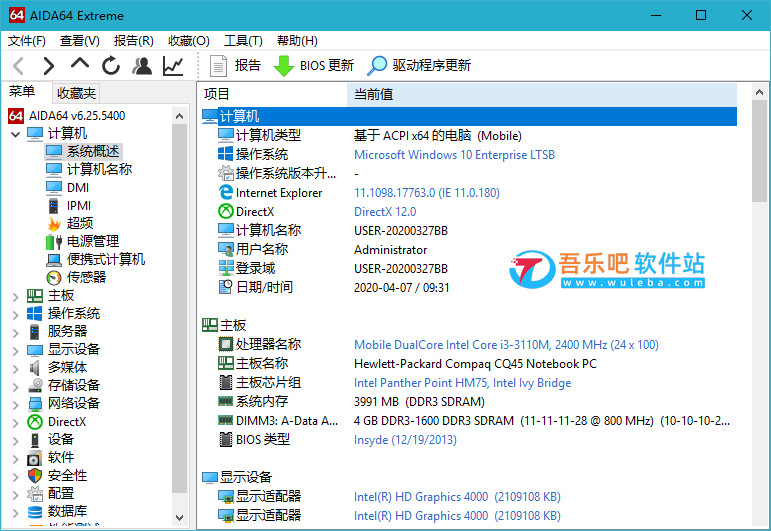Expand the 显示设备 tree node
Image resolution: width=771 pixels, height=531 pixels.
coord(15,350)
